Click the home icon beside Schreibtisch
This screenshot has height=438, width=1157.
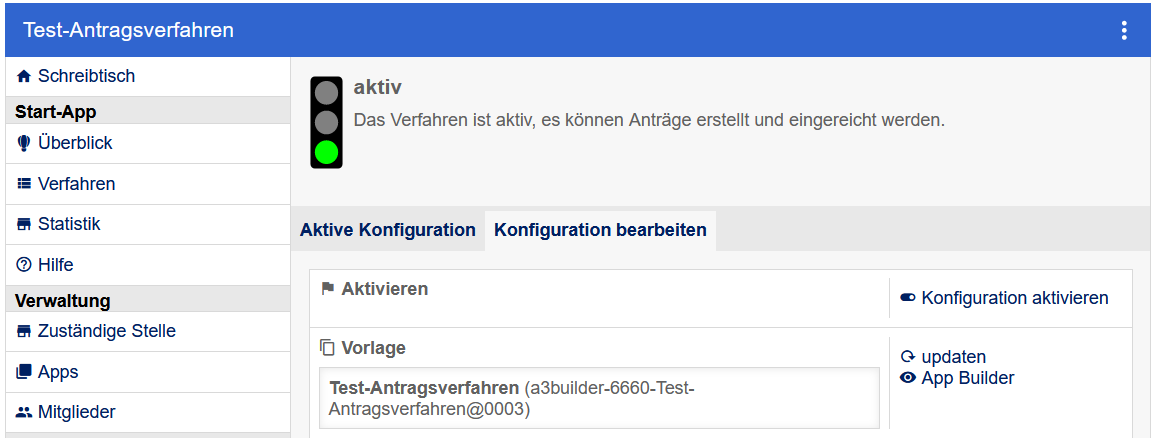pos(24,76)
